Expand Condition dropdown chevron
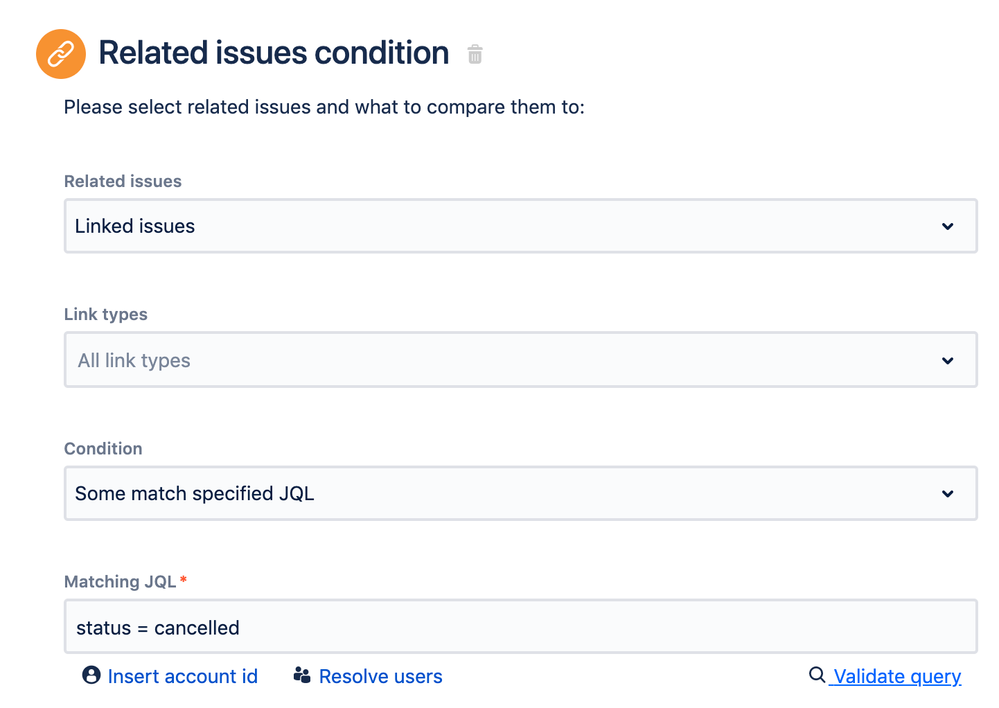The height and width of the screenshot is (708, 999). pyautogui.click(x=947, y=494)
